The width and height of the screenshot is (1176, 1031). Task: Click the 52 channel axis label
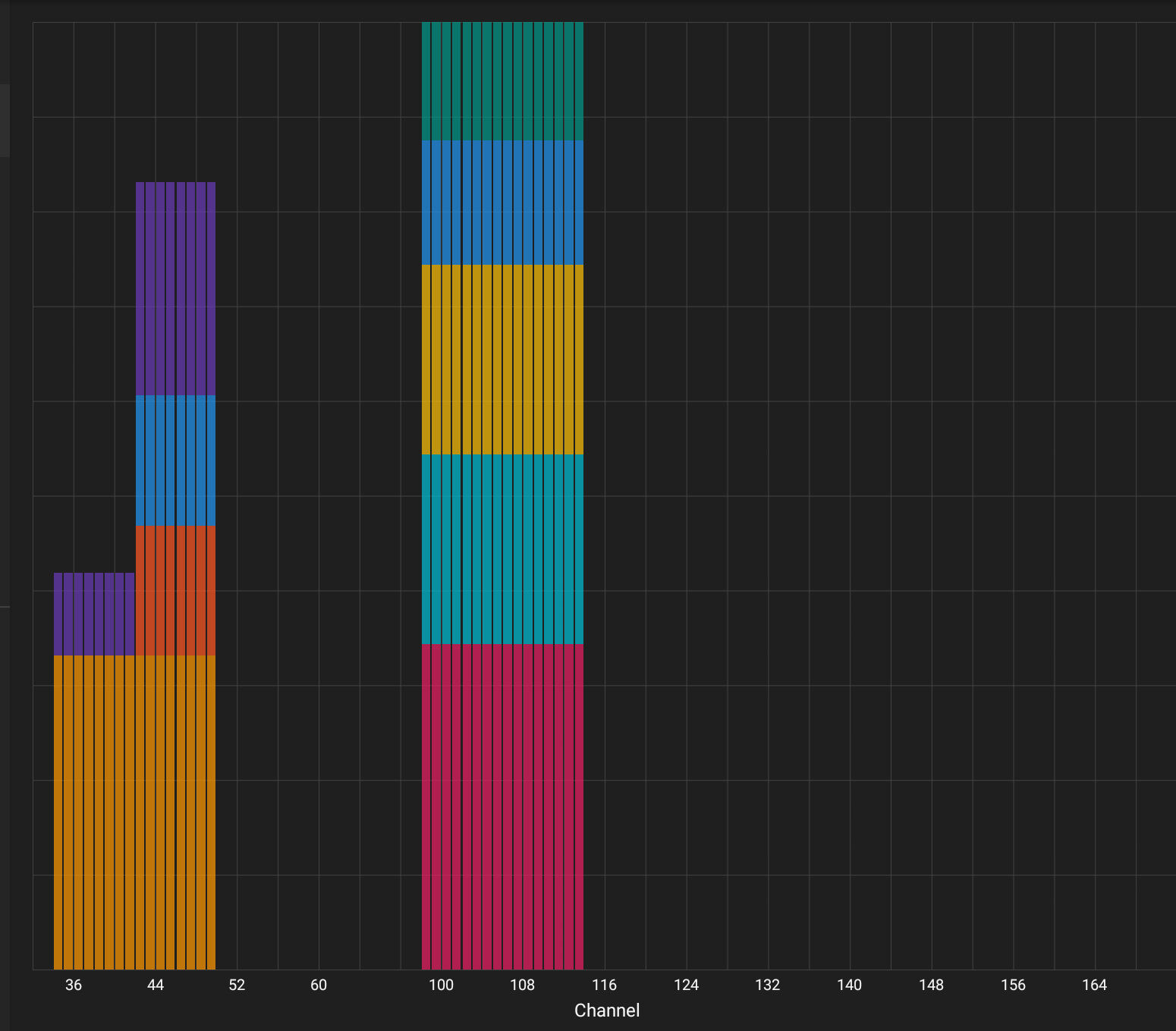[237, 985]
